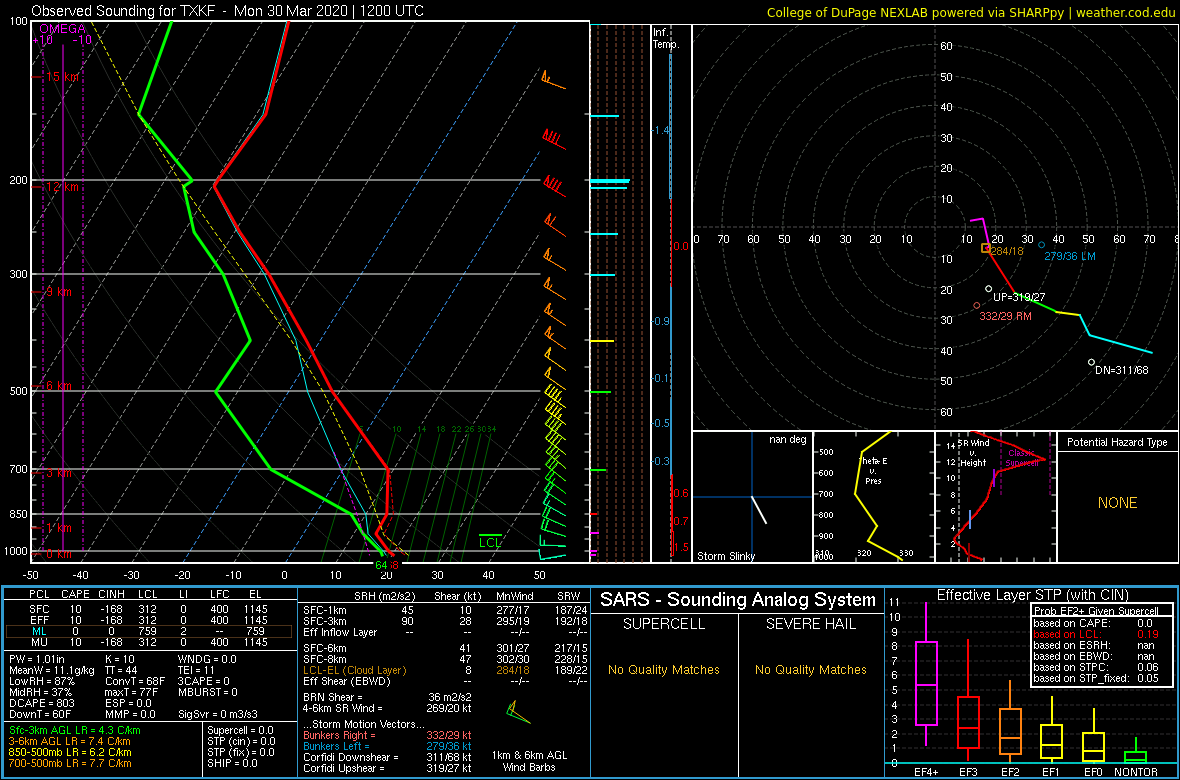Click No Quality Matches under SEVERE HAIL
Image resolution: width=1180 pixels, height=780 pixels.
811,670
